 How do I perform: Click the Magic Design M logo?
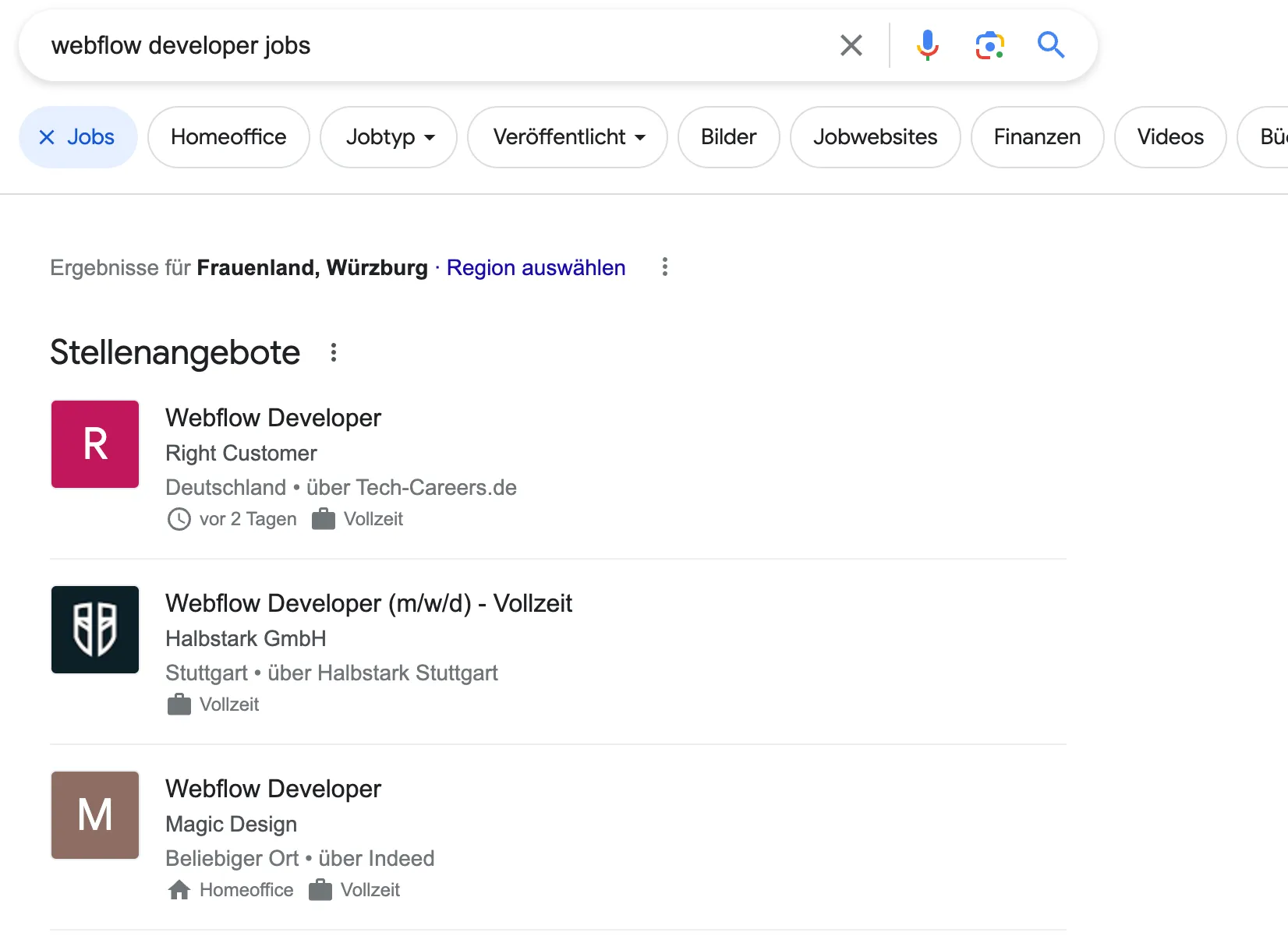coord(95,815)
